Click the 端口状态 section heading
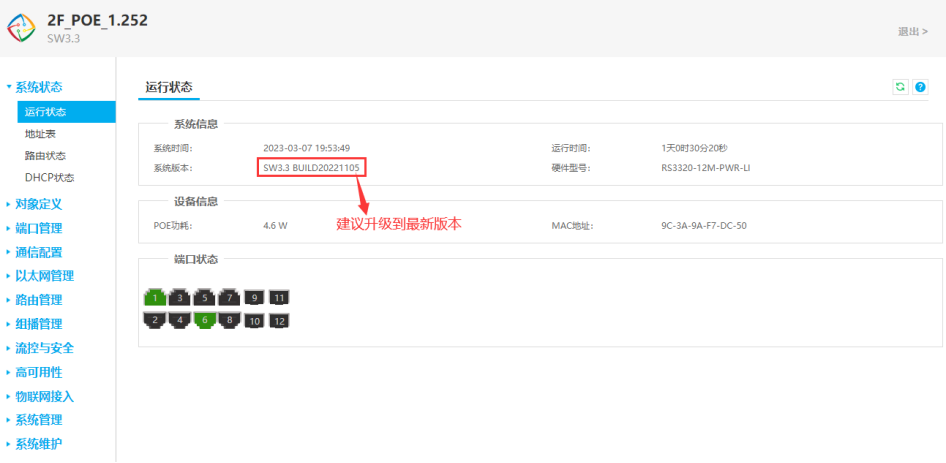 click(x=196, y=260)
